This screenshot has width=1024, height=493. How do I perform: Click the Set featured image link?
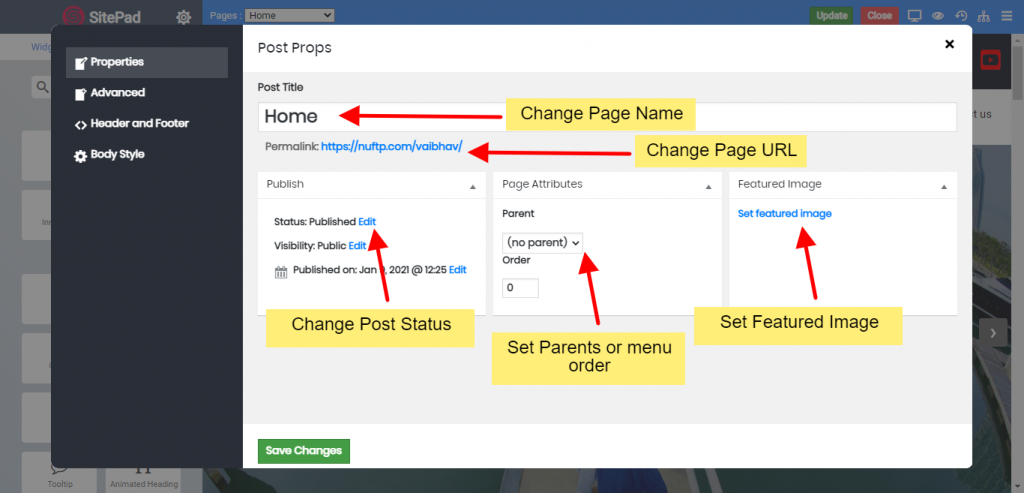[784, 214]
